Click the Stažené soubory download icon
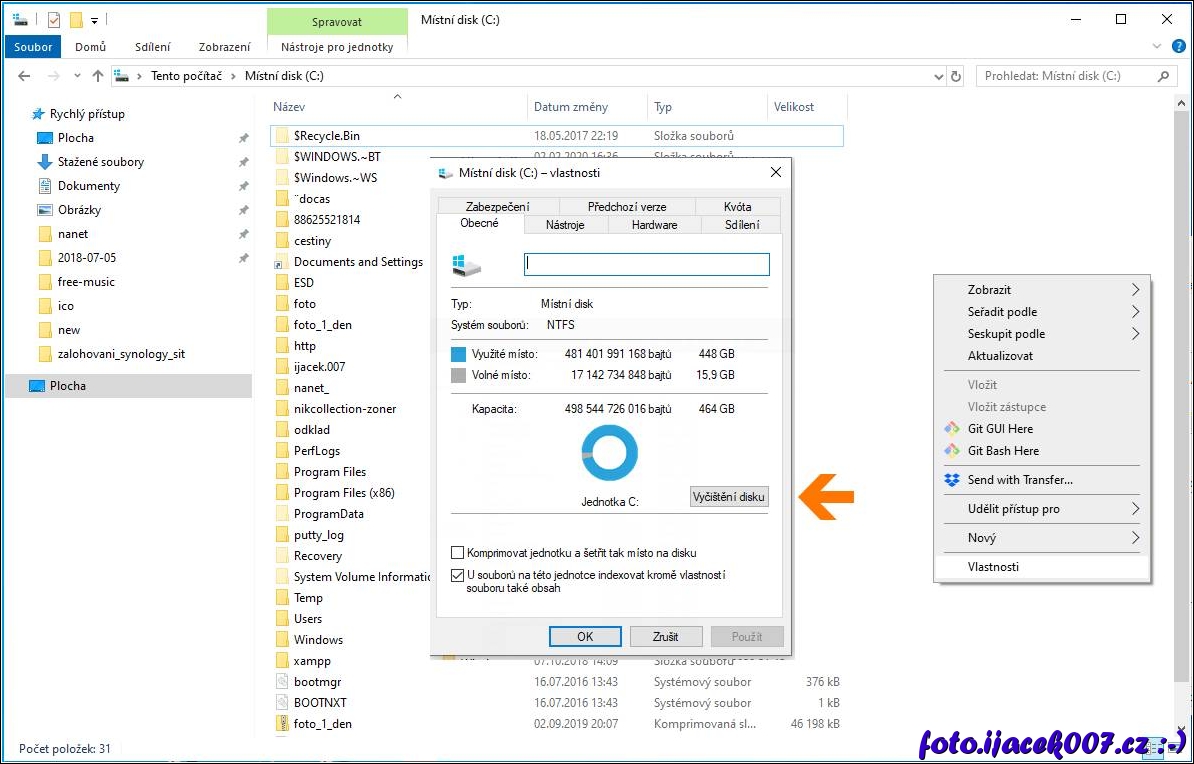The width and height of the screenshot is (1194, 764). [44, 162]
